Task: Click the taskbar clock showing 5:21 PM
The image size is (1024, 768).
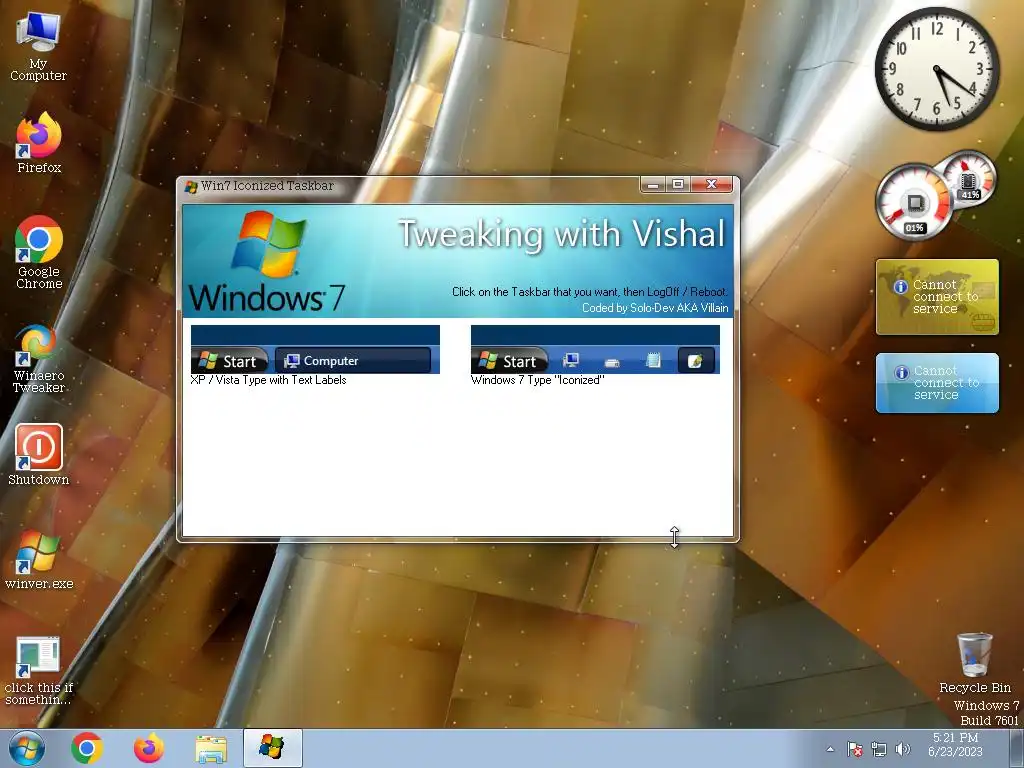Action: [955, 744]
